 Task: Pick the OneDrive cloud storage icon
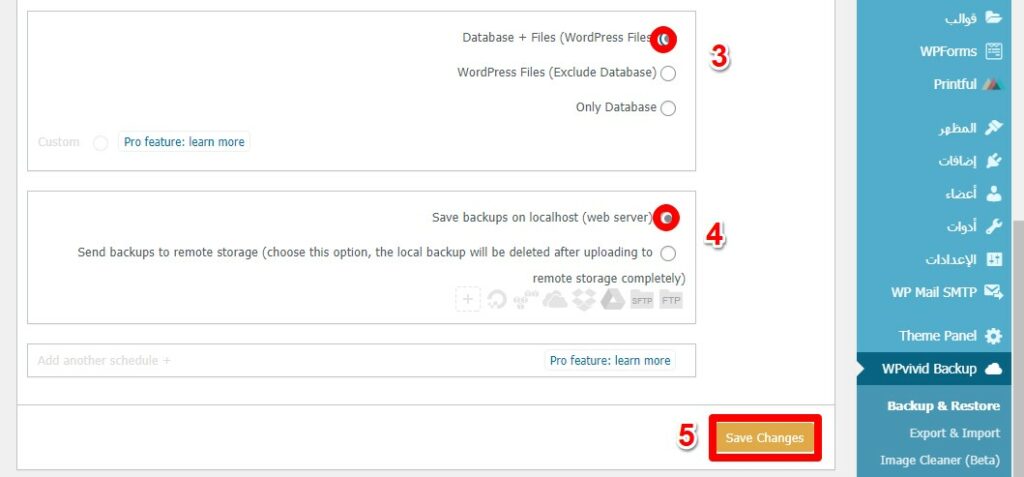pos(555,300)
